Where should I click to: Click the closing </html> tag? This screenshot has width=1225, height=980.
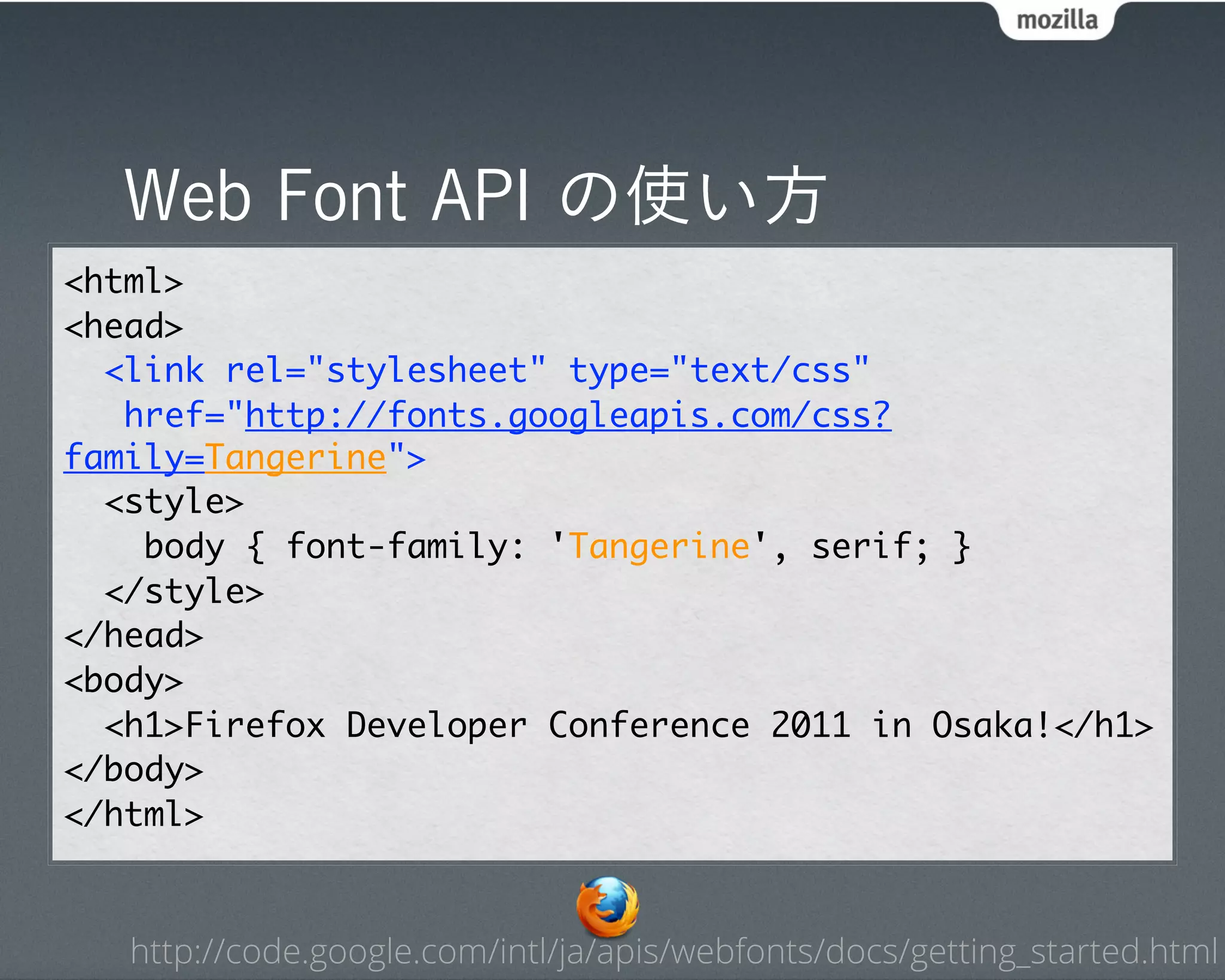tap(134, 814)
